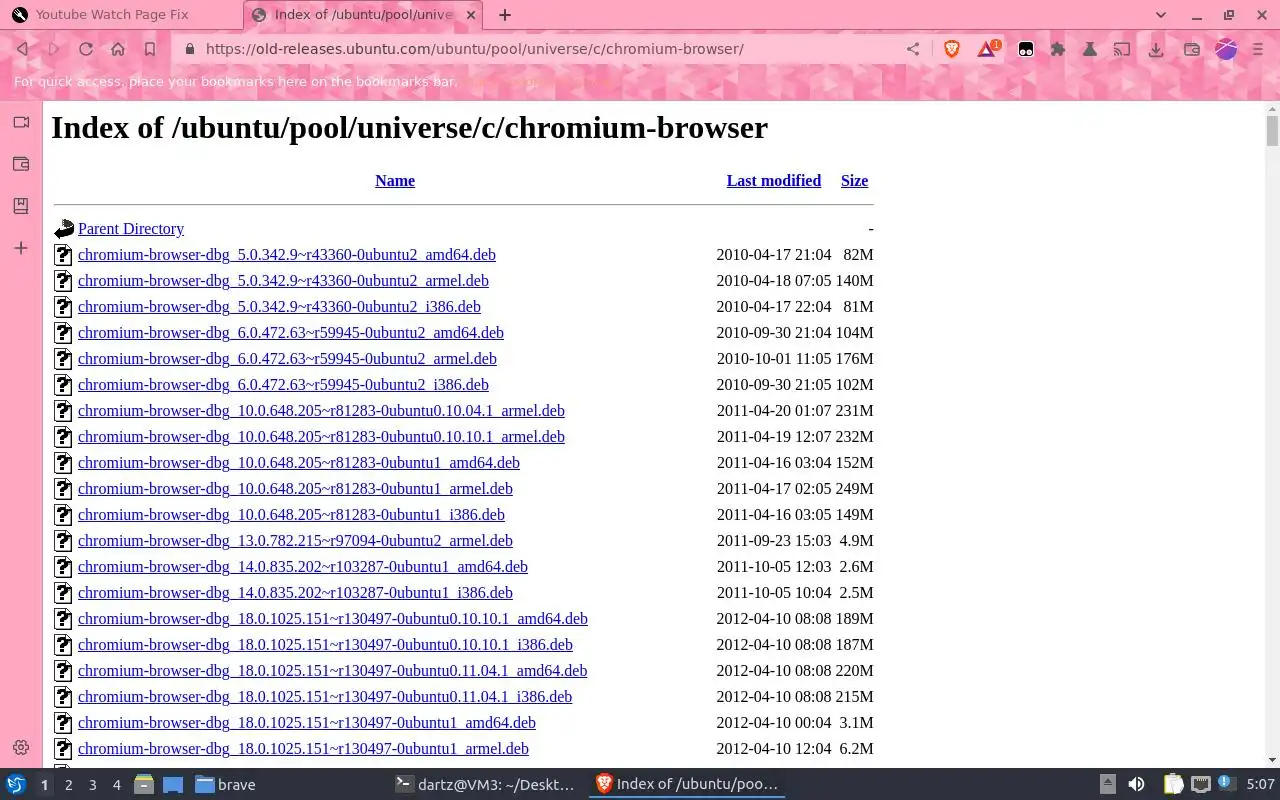This screenshot has width=1280, height=800.
Task: Click 10.0.648.205 0ubuntu1 amd64.deb link
Action: coord(299,463)
